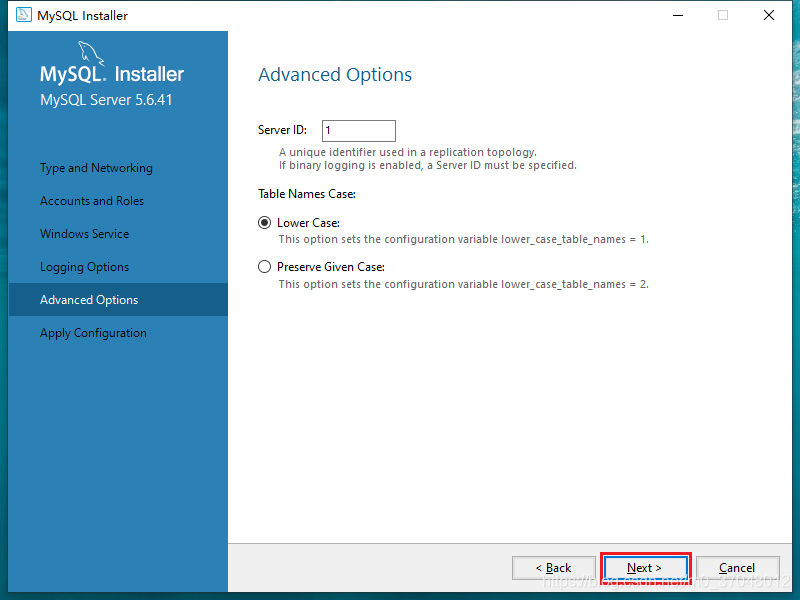Close the MySQL Installer window
800x600 pixels.
769,15
